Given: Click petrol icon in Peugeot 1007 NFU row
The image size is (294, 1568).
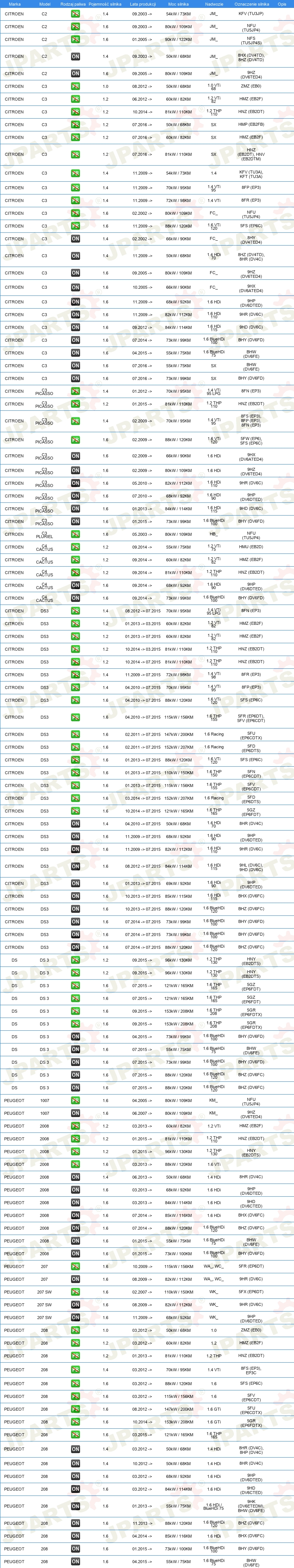Looking at the screenshot, I should 75,1101.
